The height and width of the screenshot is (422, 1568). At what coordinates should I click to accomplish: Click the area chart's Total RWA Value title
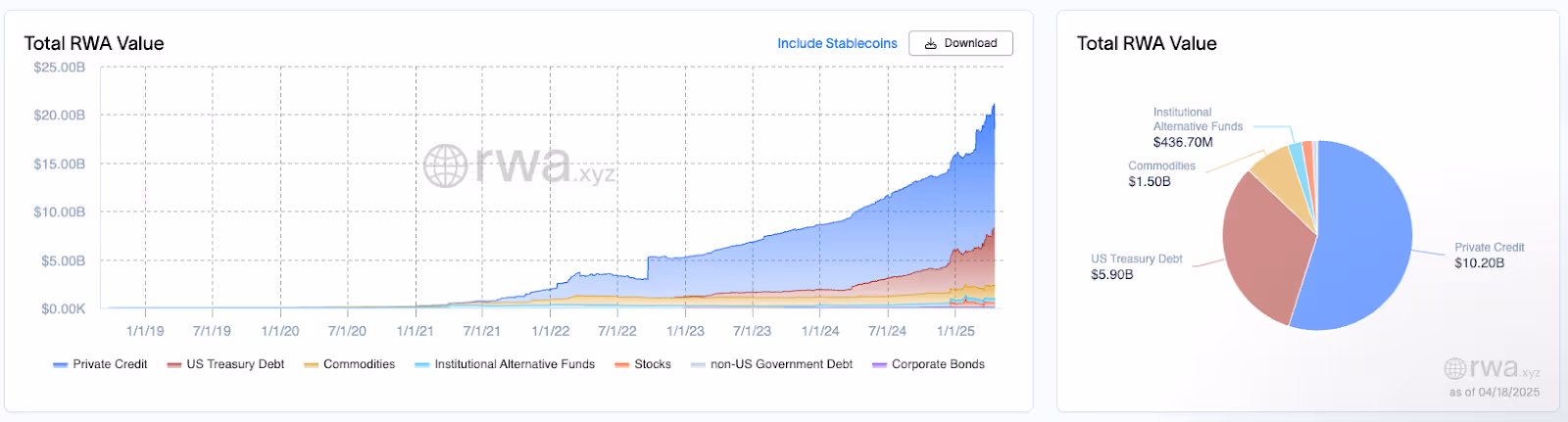(x=94, y=43)
